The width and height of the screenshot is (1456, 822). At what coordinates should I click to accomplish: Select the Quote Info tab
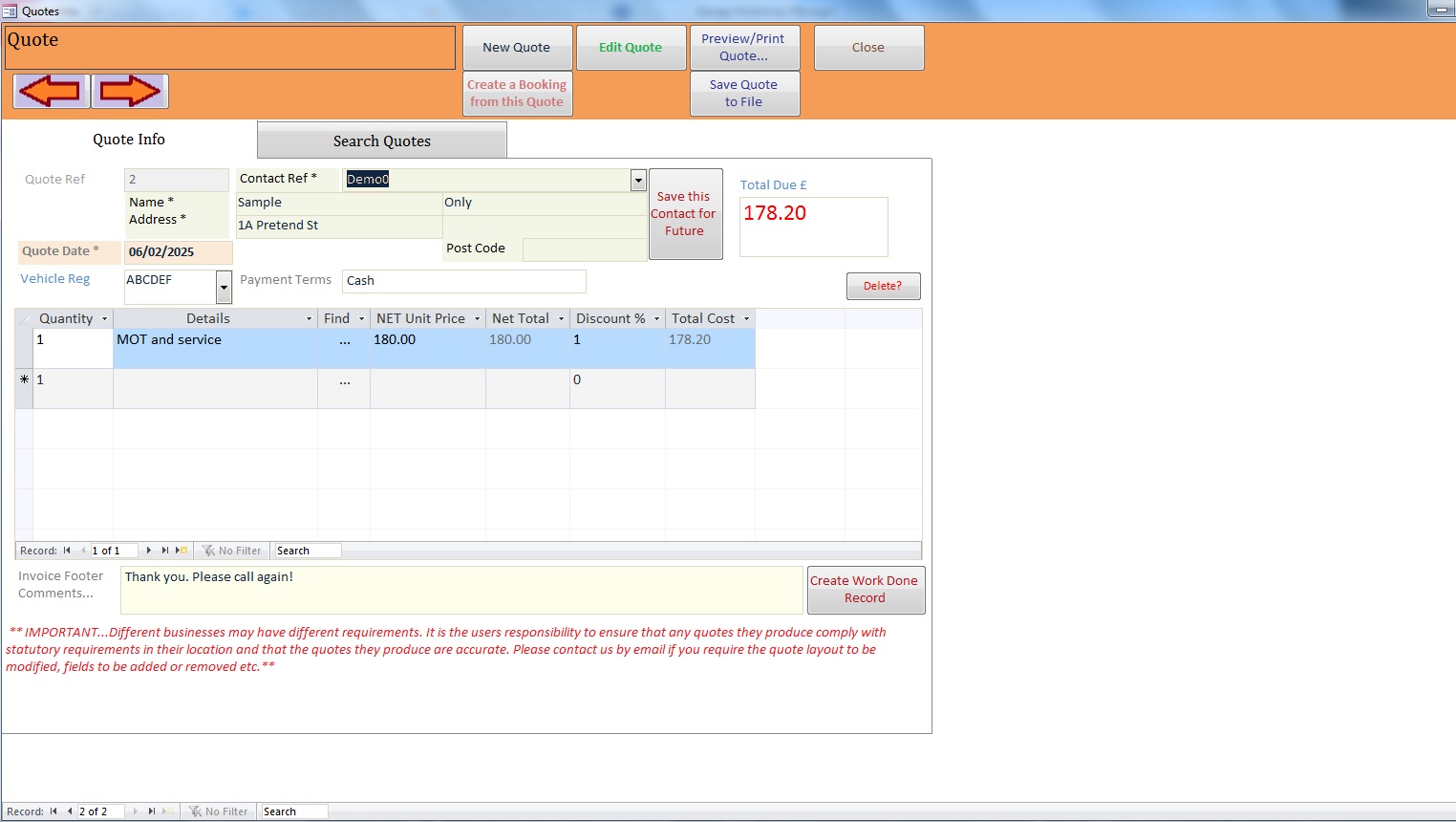129,140
